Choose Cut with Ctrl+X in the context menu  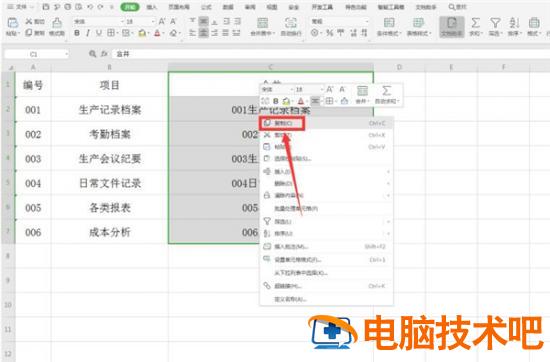click(x=327, y=135)
